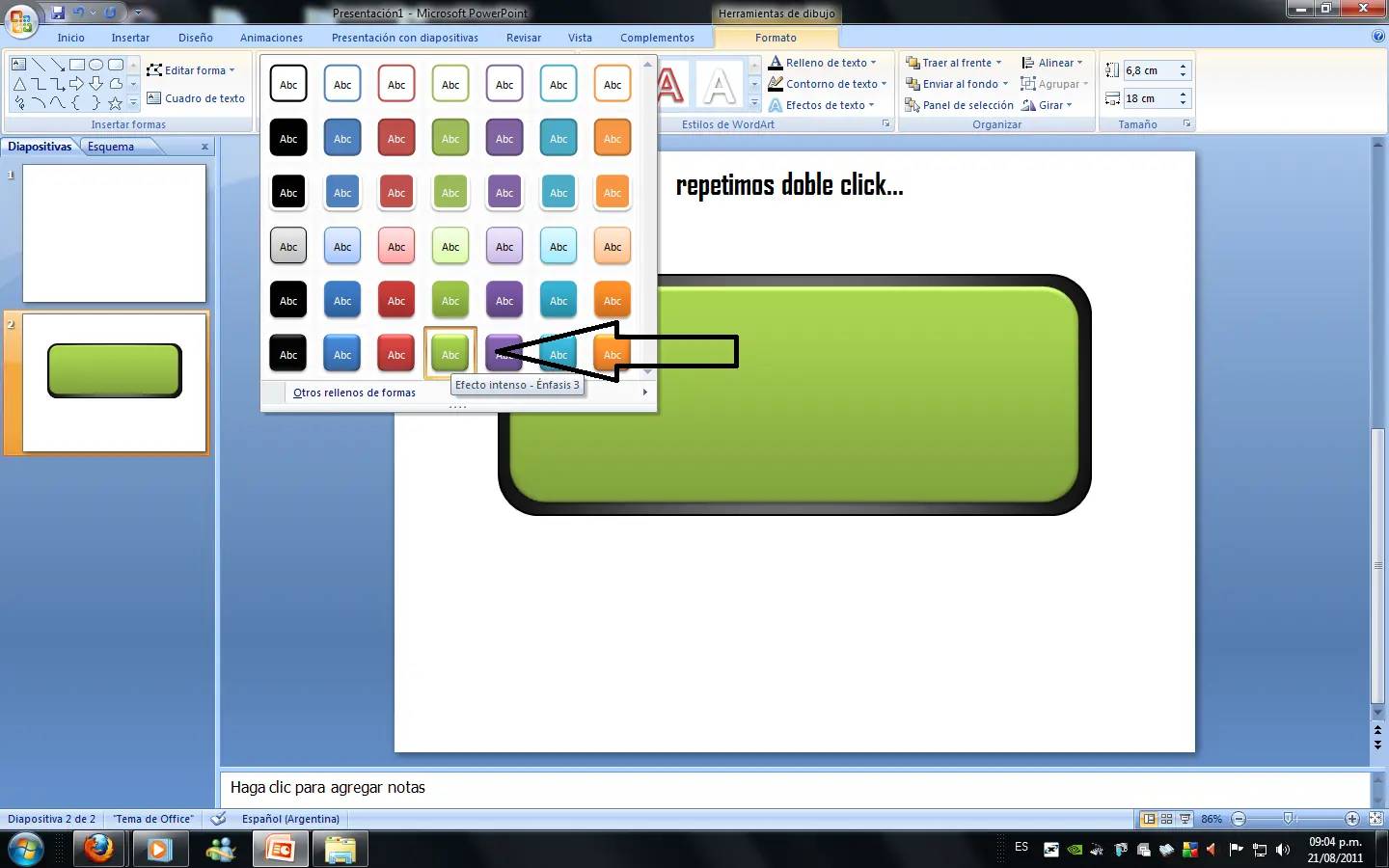Open the Panel de selección
This screenshot has height=868, width=1389.
959,105
